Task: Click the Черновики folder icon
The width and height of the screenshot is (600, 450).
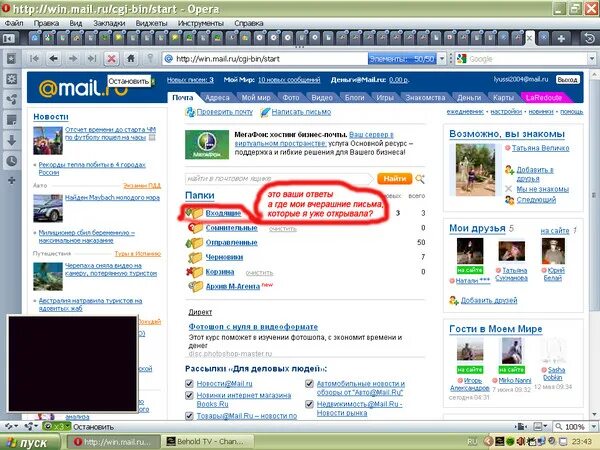Action: click(195, 258)
